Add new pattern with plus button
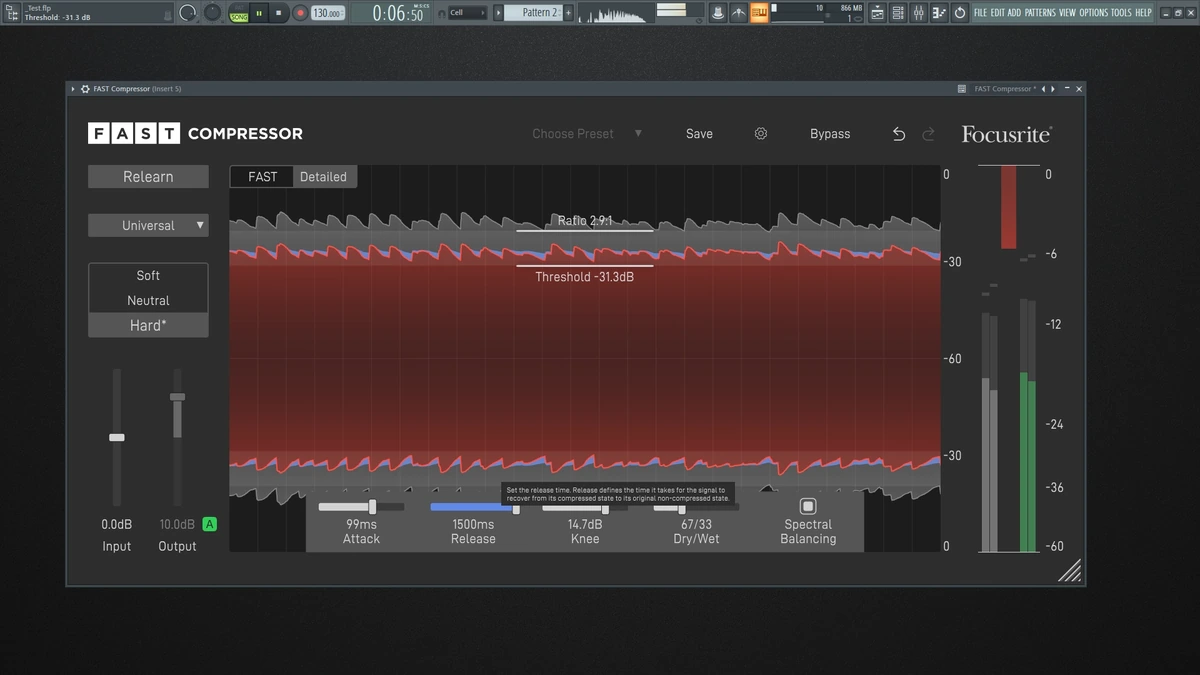This screenshot has width=1200, height=675. [x=569, y=13]
